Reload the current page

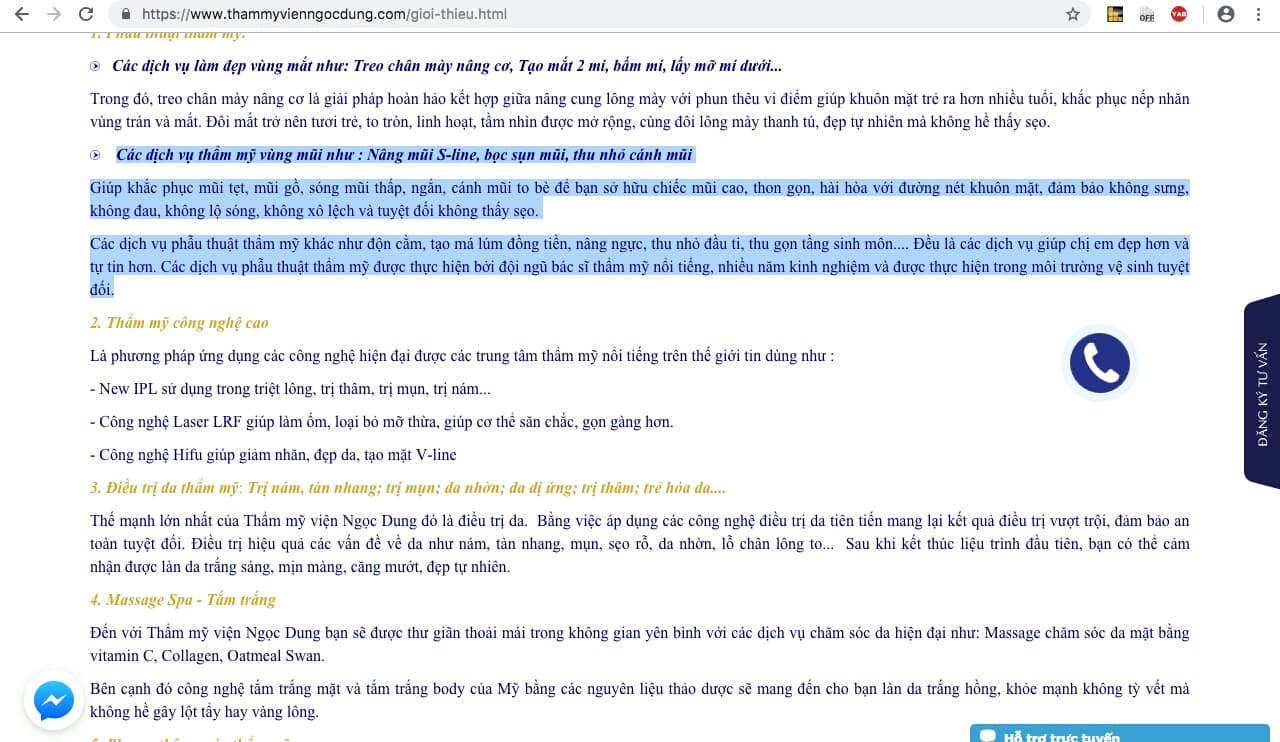[x=86, y=14]
